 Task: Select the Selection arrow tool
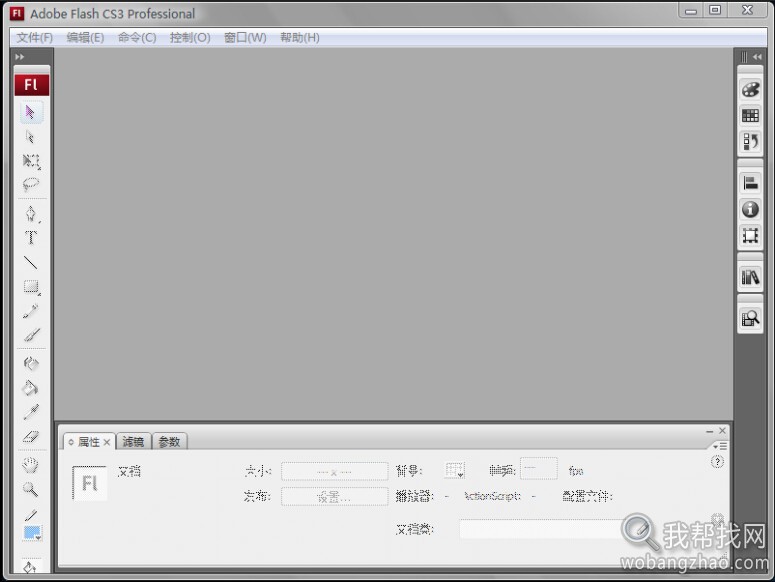(x=31, y=113)
